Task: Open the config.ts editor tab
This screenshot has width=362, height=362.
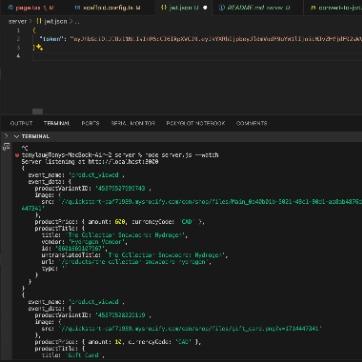Action: [x=107, y=7]
